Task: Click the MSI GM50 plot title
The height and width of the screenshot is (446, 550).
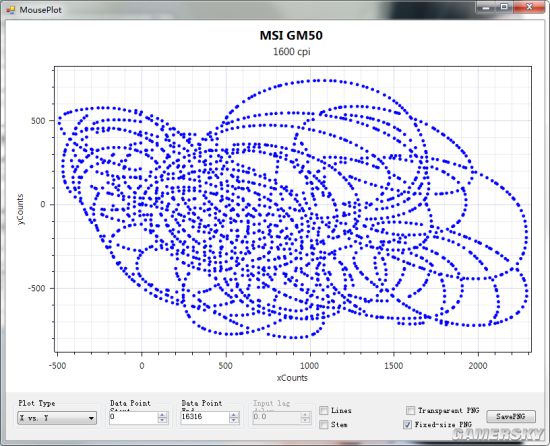Action: tap(291, 35)
